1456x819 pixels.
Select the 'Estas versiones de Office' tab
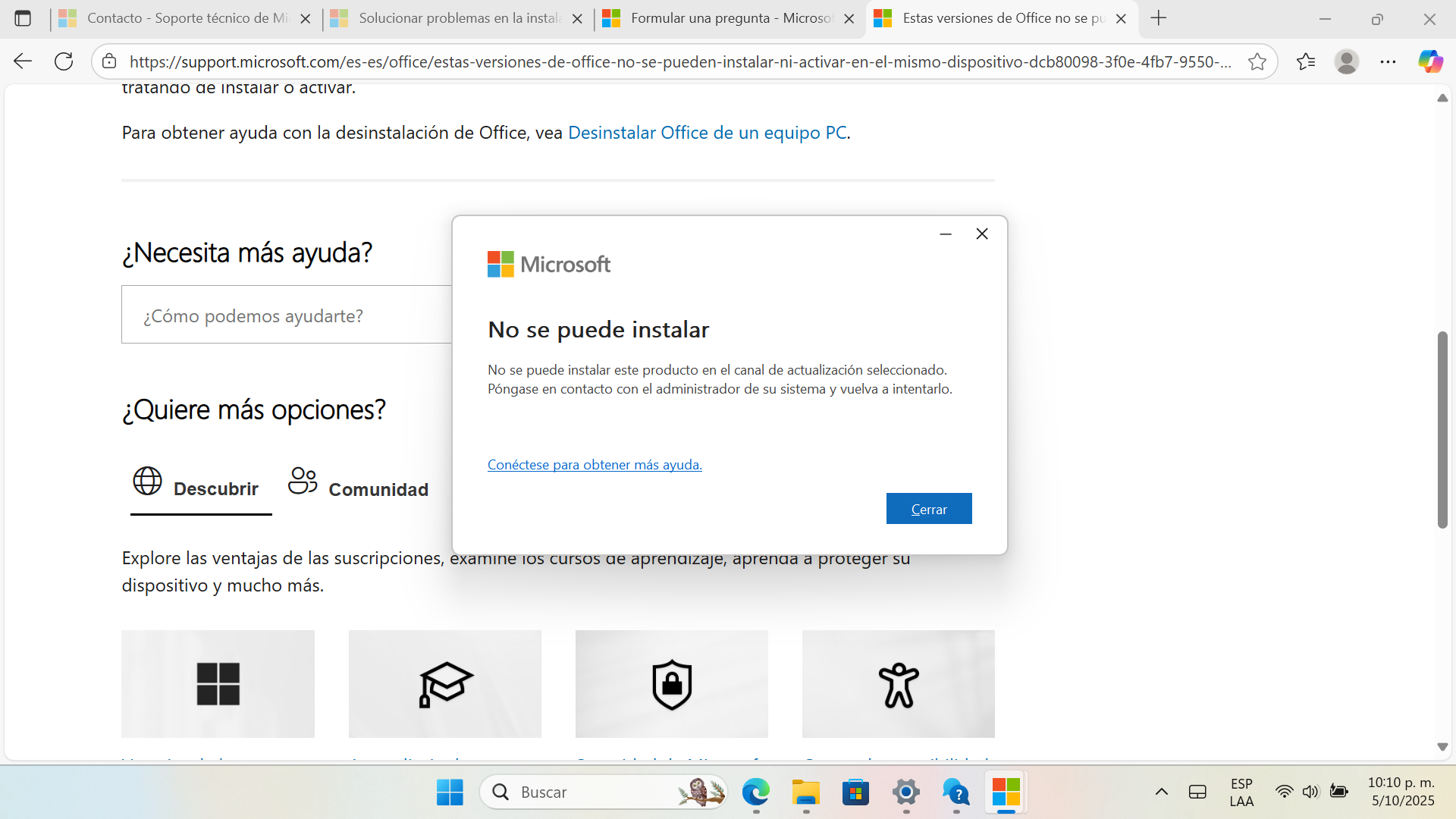point(1001,18)
